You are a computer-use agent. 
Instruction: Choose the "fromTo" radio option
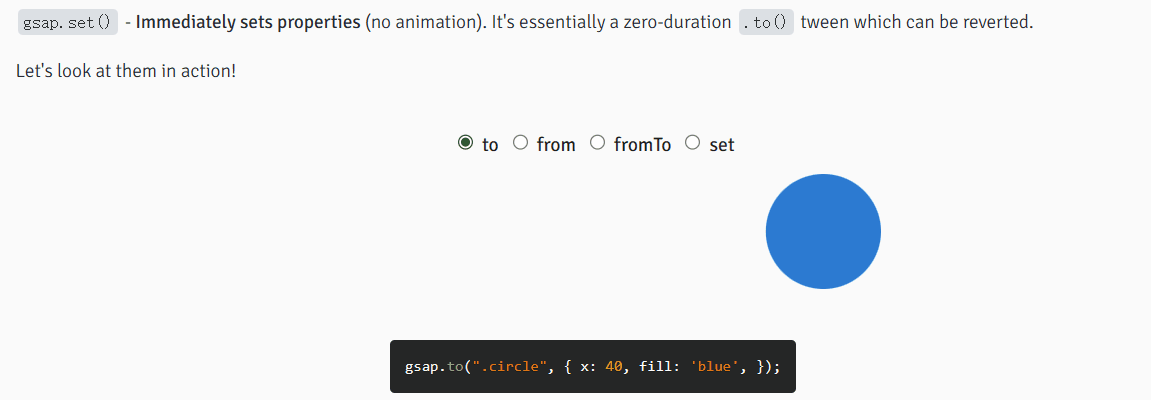pyautogui.click(x=597, y=143)
